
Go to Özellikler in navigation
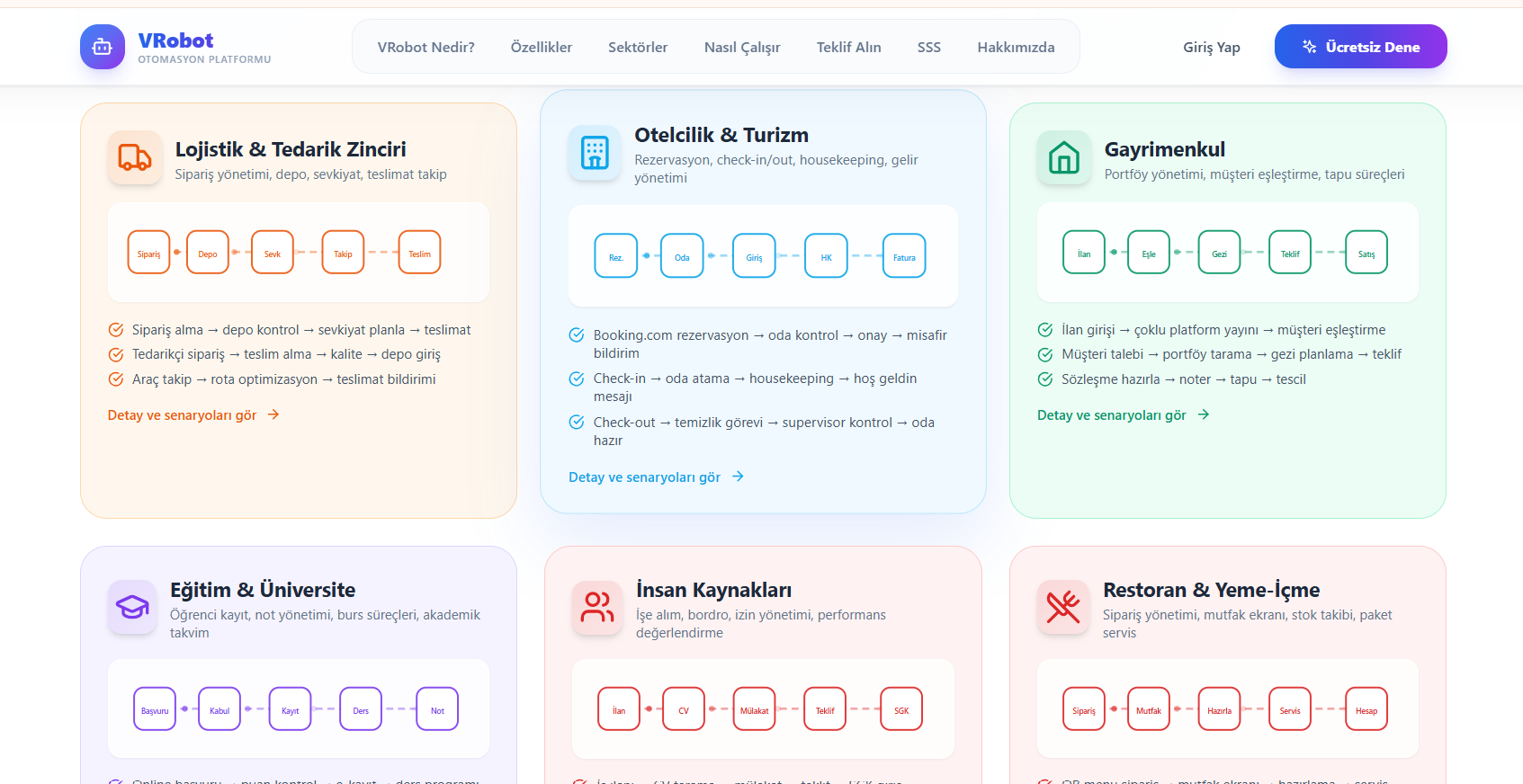click(542, 47)
